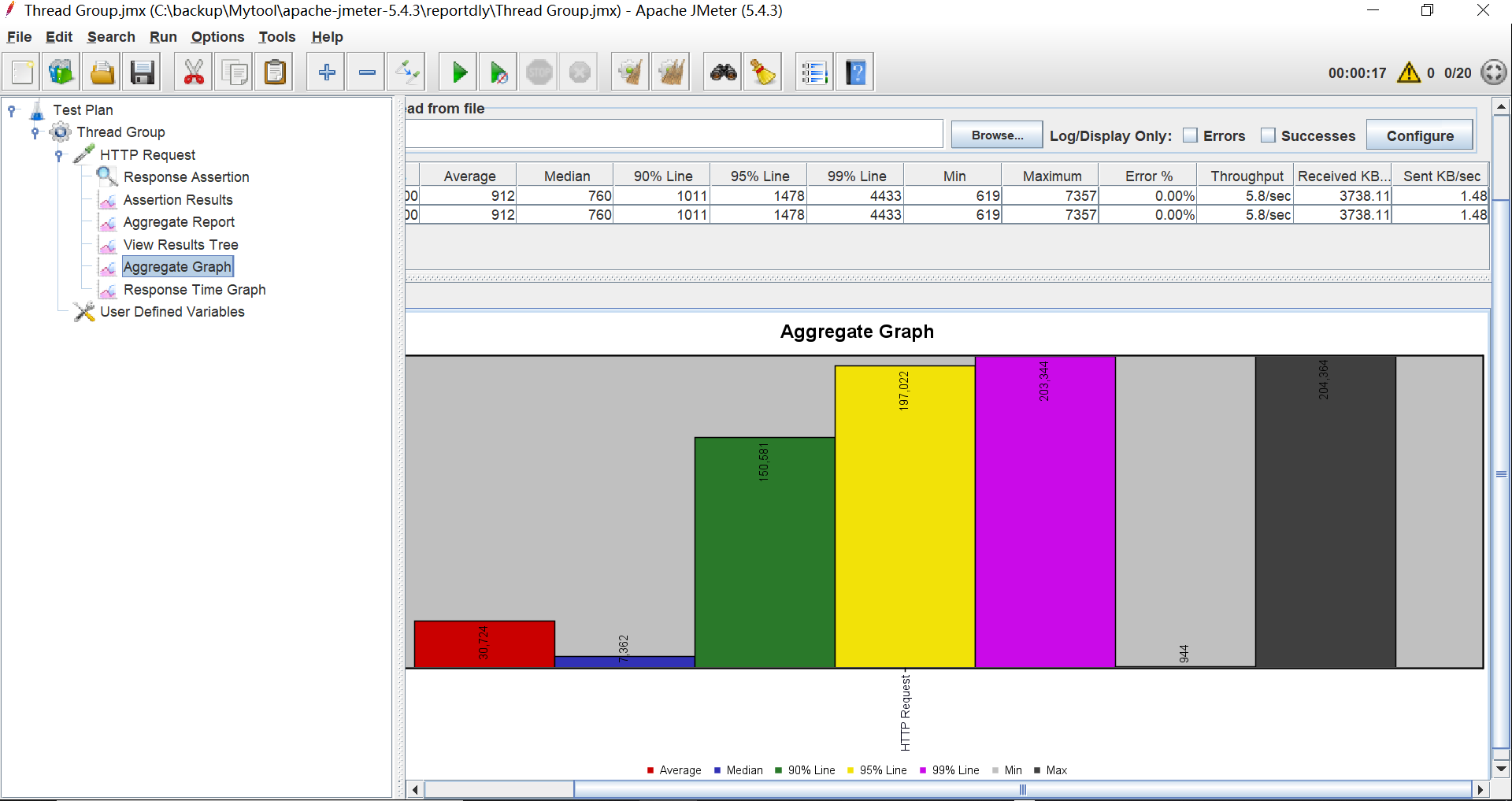Image resolution: width=1512 pixels, height=801 pixels.
Task: Click the remote engines status icon
Action: click(1493, 72)
